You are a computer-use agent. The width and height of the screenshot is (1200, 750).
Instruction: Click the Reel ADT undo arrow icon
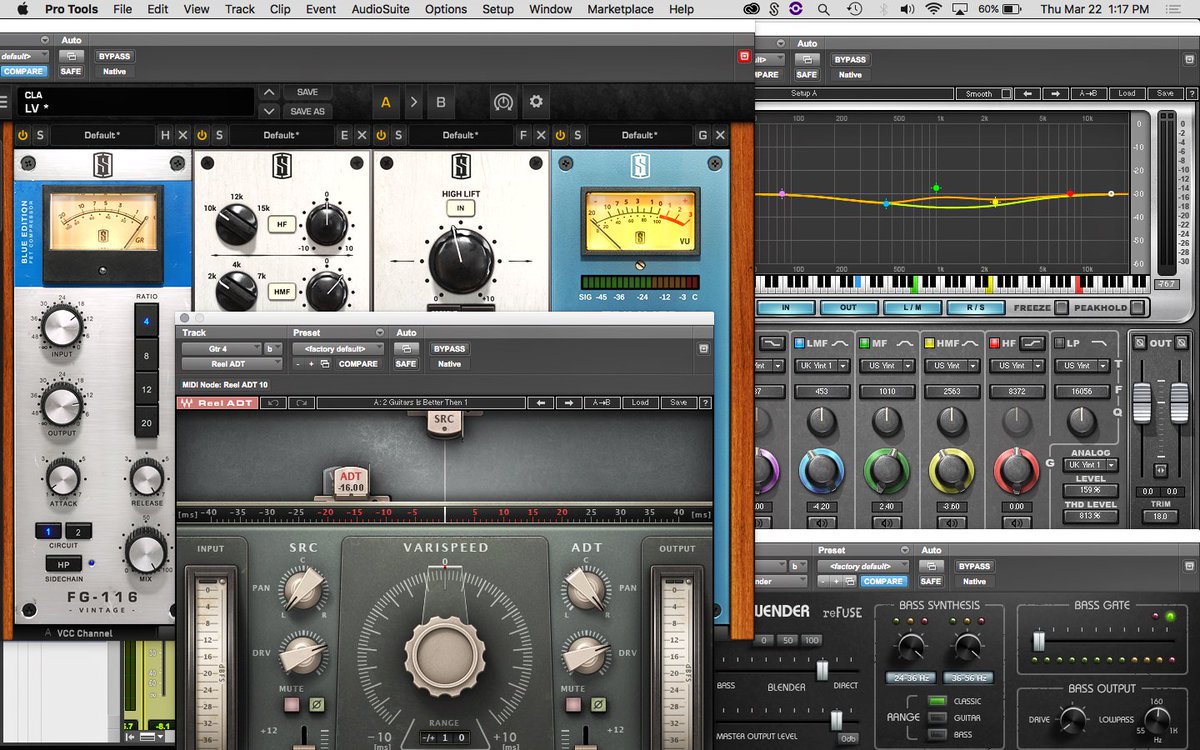coord(273,403)
